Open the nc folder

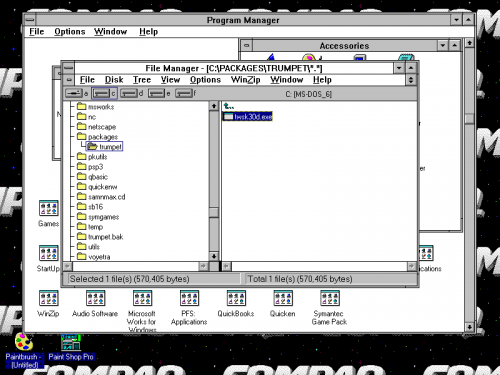tap(86, 117)
